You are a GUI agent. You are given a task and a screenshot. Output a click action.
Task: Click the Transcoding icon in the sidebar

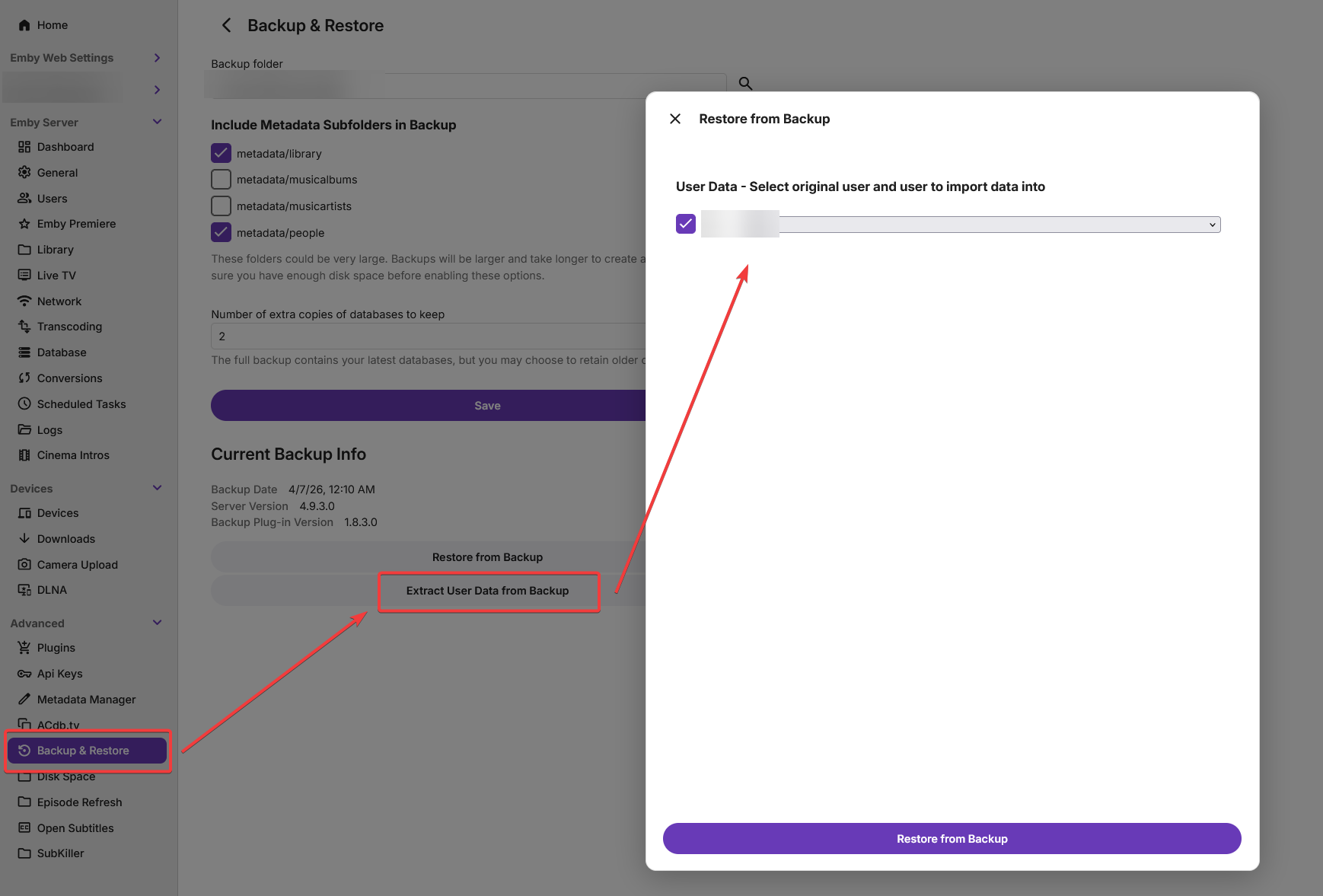(x=24, y=327)
